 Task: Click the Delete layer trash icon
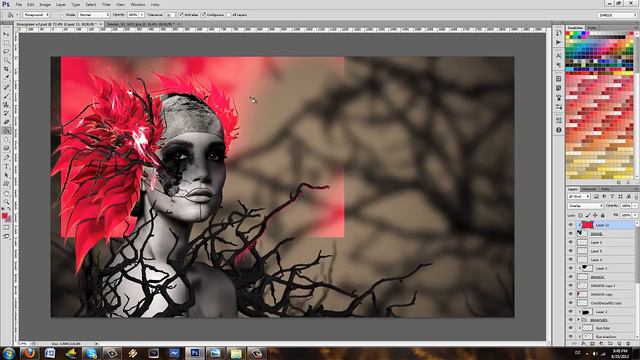coord(628,344)
